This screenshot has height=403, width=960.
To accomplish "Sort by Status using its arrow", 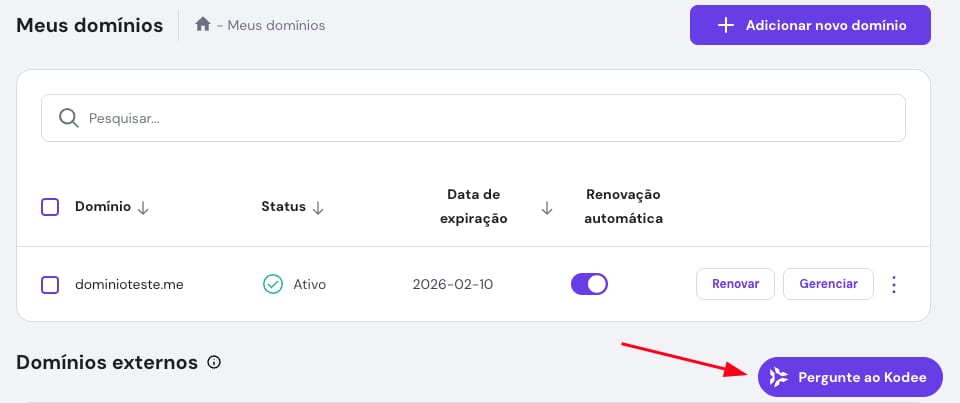I will click(318, 207).
